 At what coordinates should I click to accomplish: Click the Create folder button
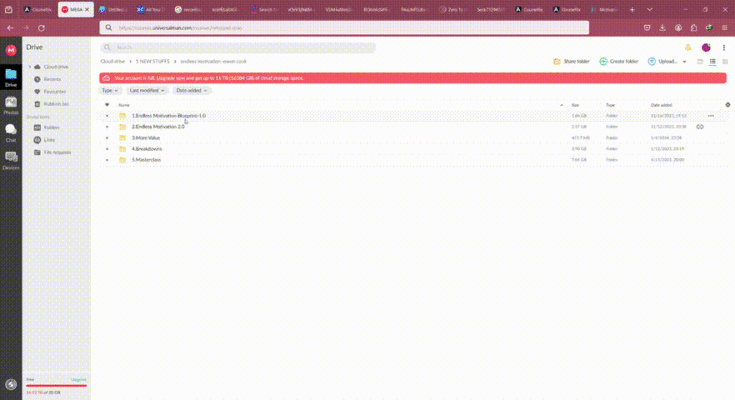pyautogui.click(x=619, y=61)
